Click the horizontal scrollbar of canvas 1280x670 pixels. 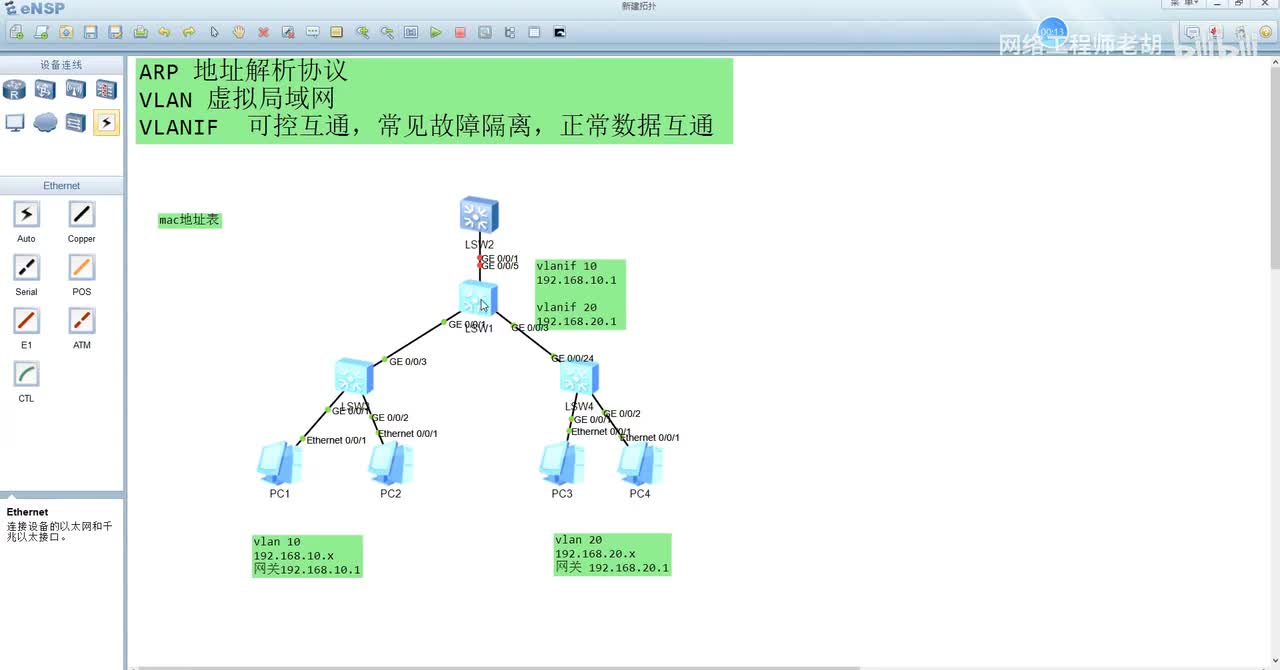coord(500,667)
